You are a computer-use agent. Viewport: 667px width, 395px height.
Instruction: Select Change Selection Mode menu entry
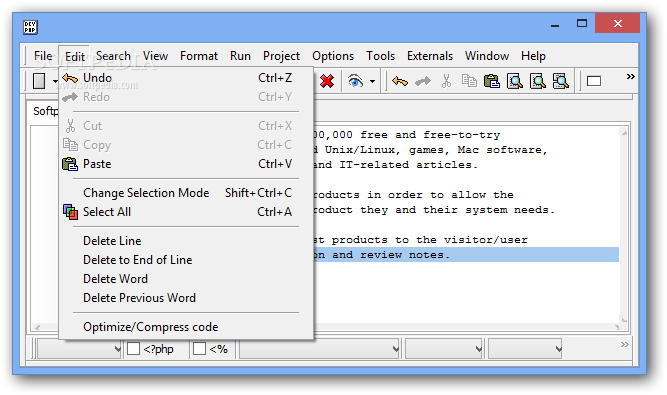[x=186, y=193]
